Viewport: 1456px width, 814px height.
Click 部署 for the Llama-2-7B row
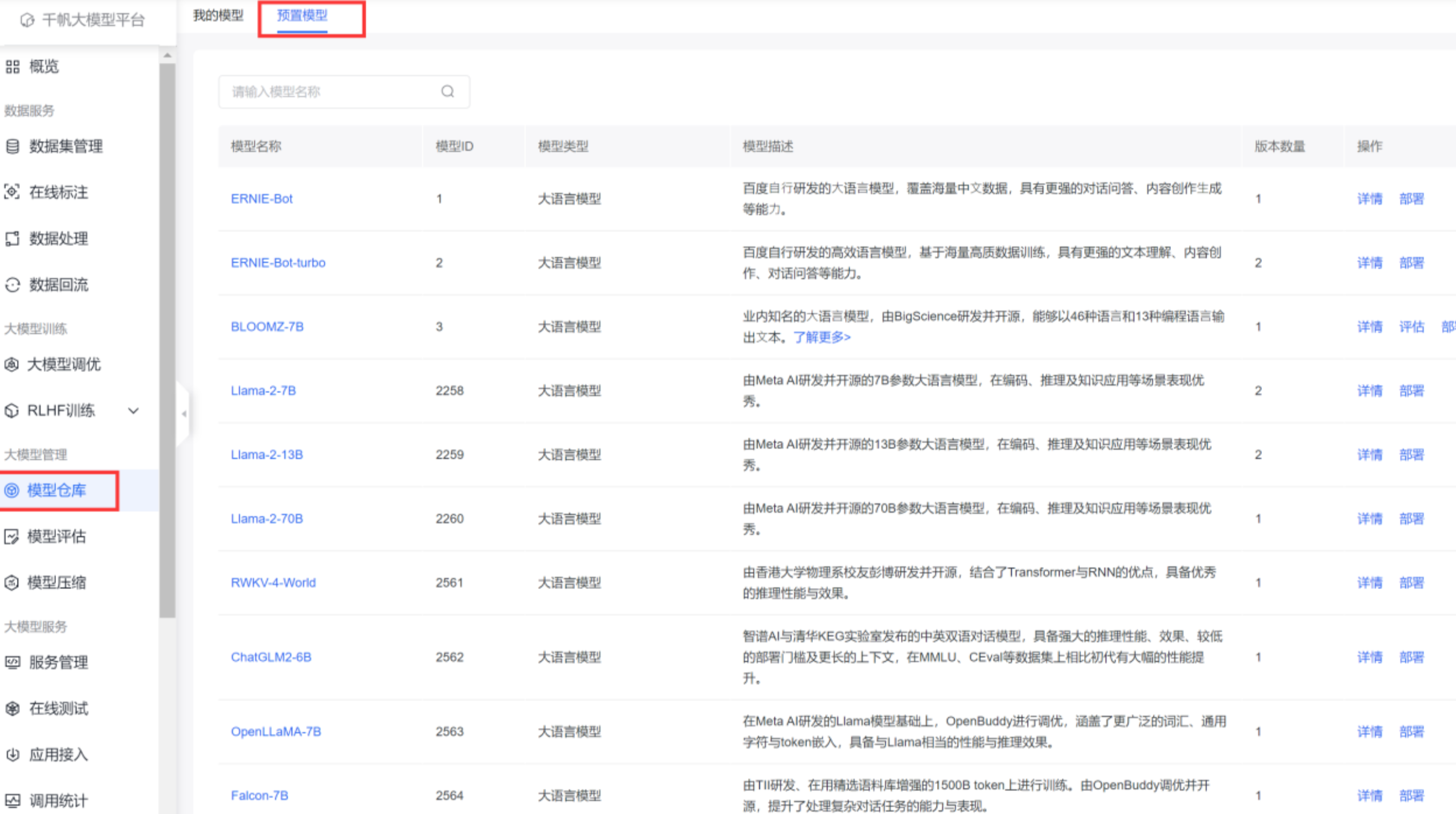(x=1411, y=390)
